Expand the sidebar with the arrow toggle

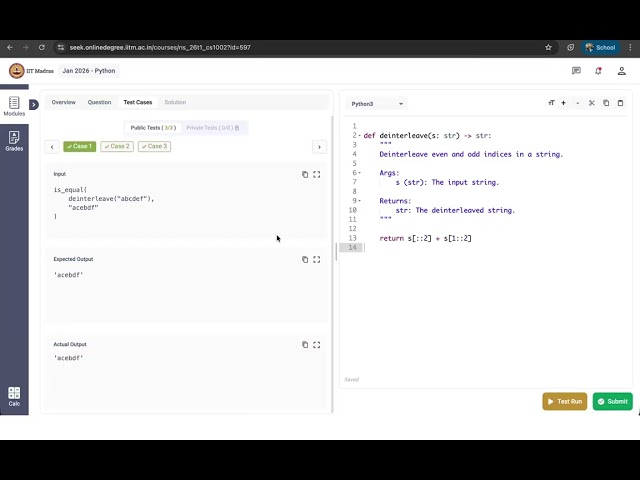34,105
